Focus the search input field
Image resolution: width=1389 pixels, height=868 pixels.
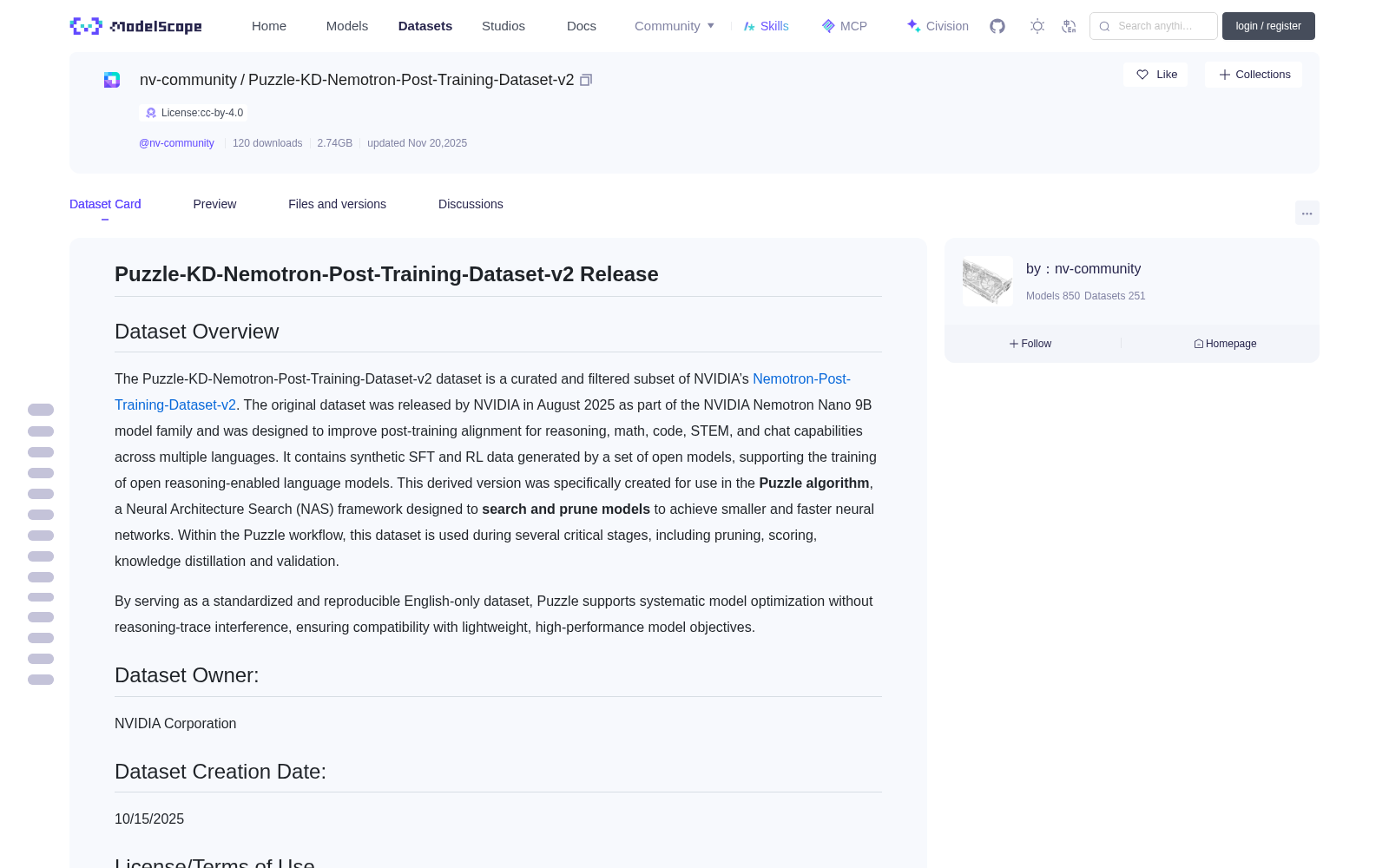1154,26
